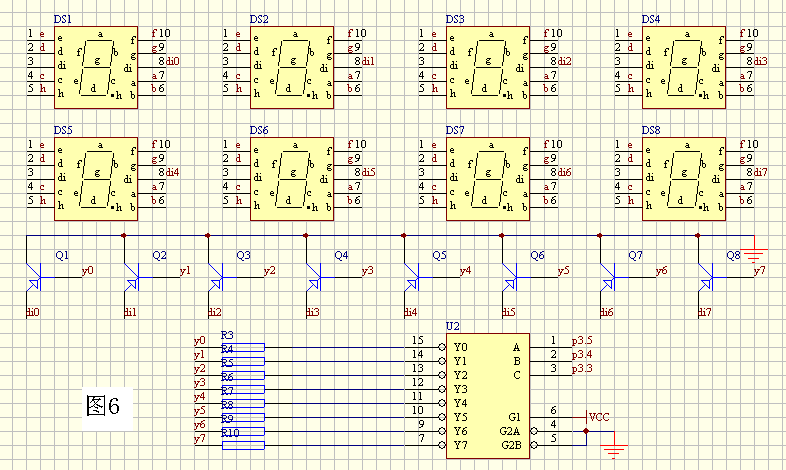Click the y7 net label at Q8's base
The width and height of the screenshot is (786, 470).
pyautogui.click(x=760, y=271)
